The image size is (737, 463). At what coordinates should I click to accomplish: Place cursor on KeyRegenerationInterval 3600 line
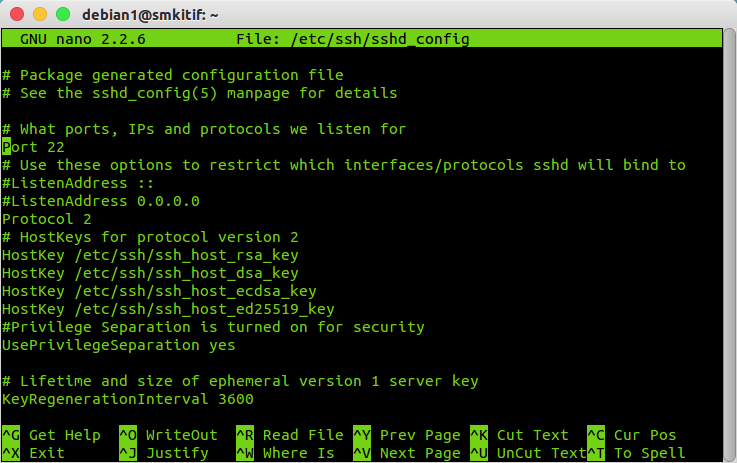click(x=128, y=399)
